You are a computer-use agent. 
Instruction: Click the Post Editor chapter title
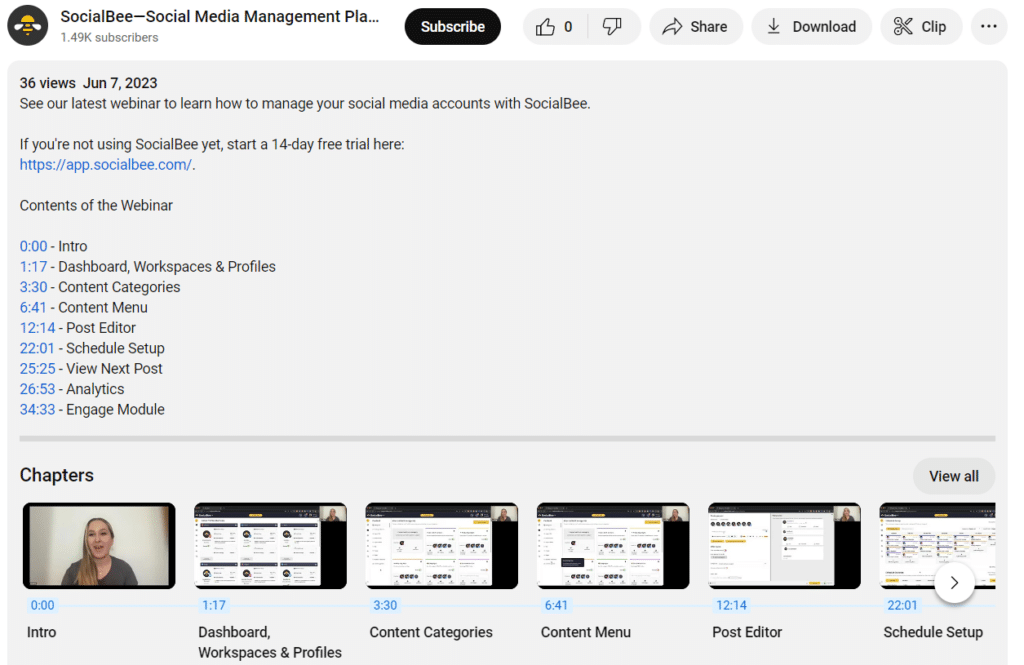pyautogui.click(x=747, y=632)
